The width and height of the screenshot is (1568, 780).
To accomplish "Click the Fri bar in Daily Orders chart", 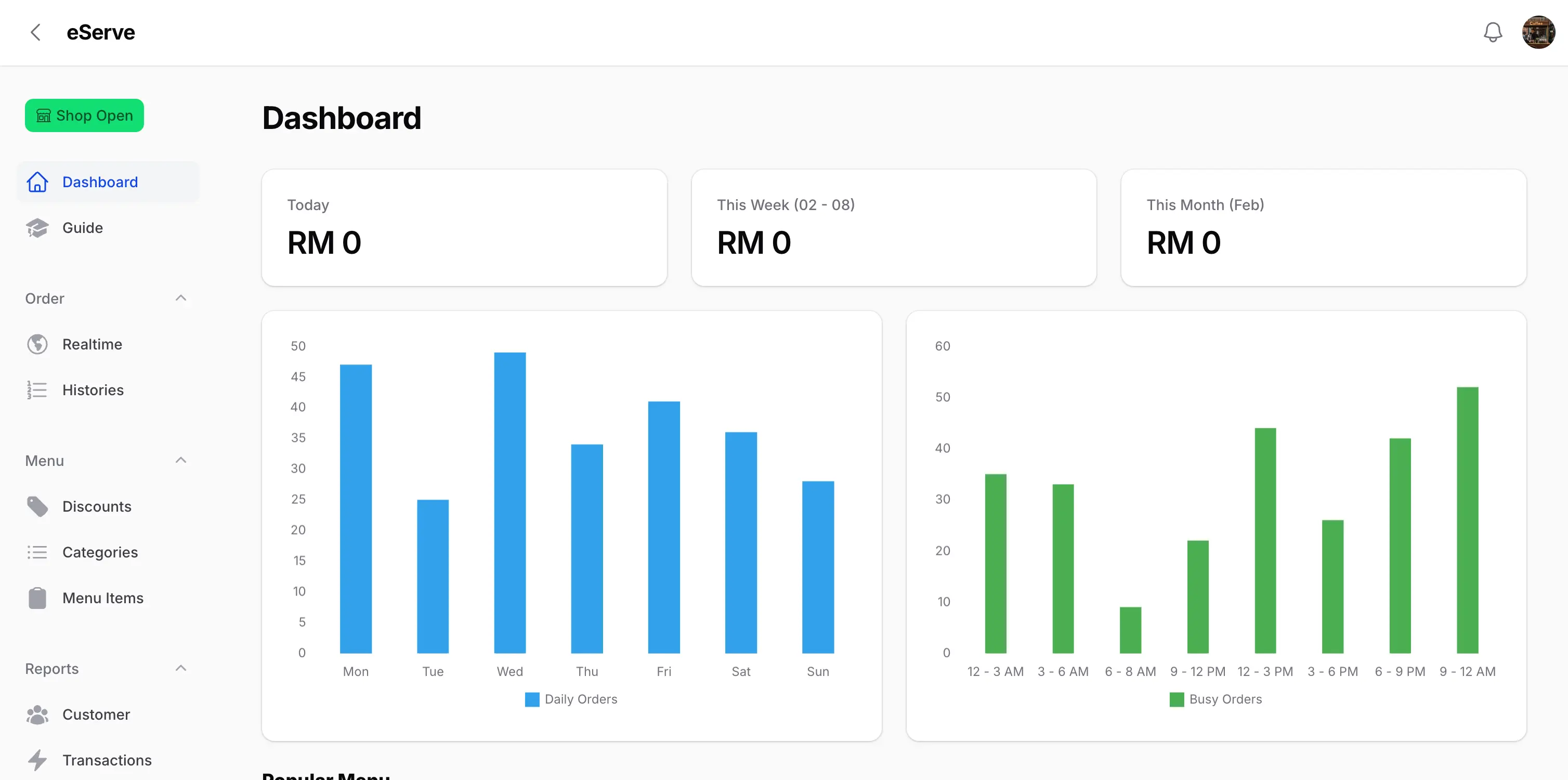I will click(664, 527).
